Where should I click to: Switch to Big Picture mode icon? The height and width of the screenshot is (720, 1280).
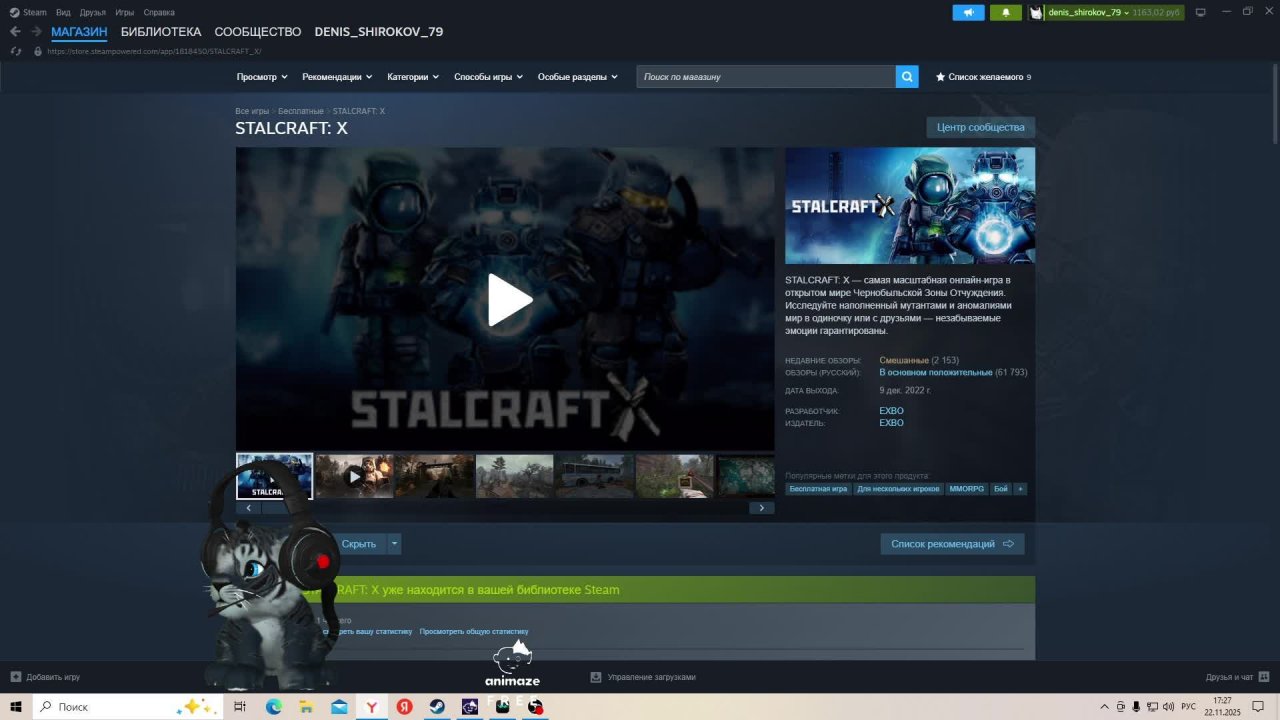coord(1201,12)
